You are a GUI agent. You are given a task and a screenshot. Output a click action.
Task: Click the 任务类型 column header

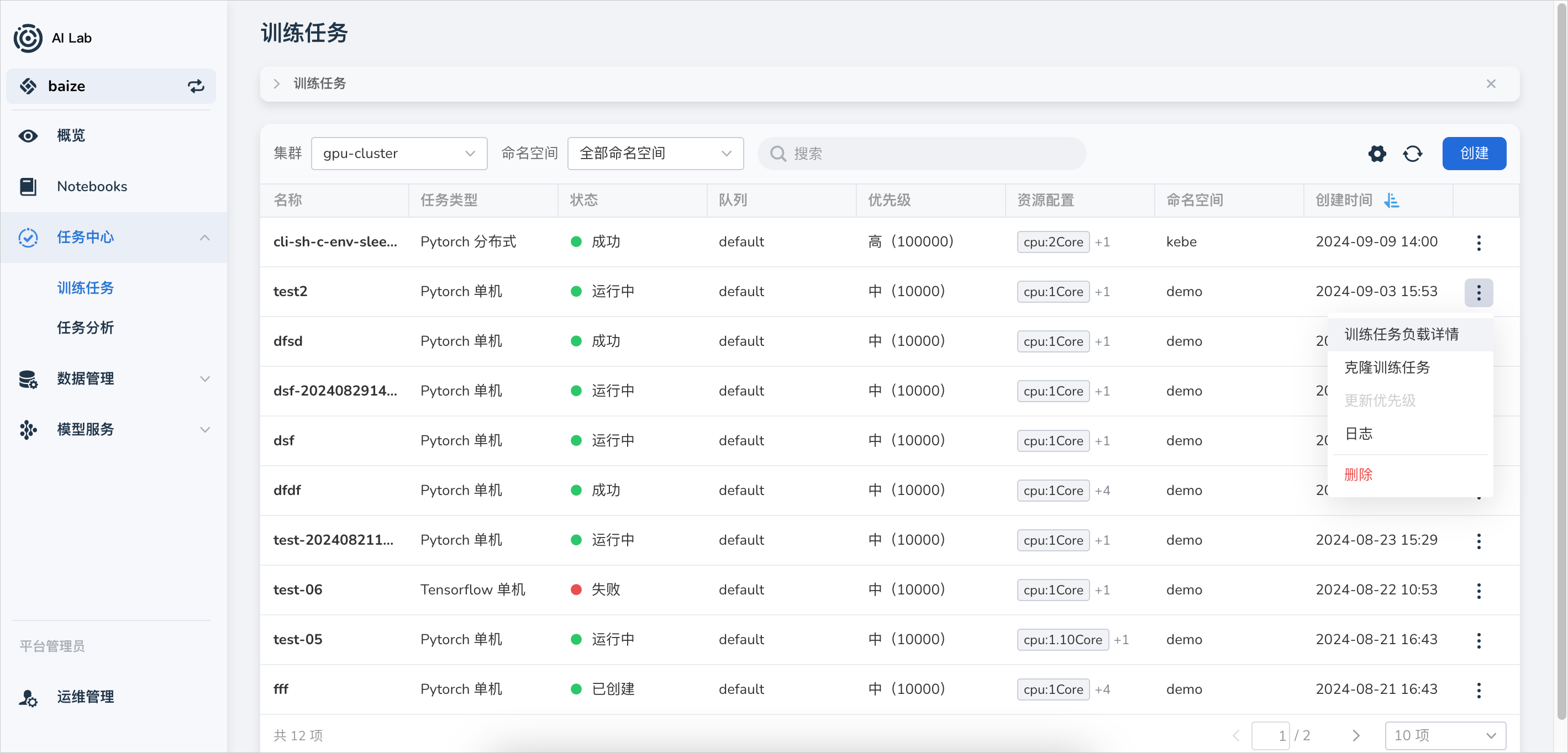pos(449,201)
